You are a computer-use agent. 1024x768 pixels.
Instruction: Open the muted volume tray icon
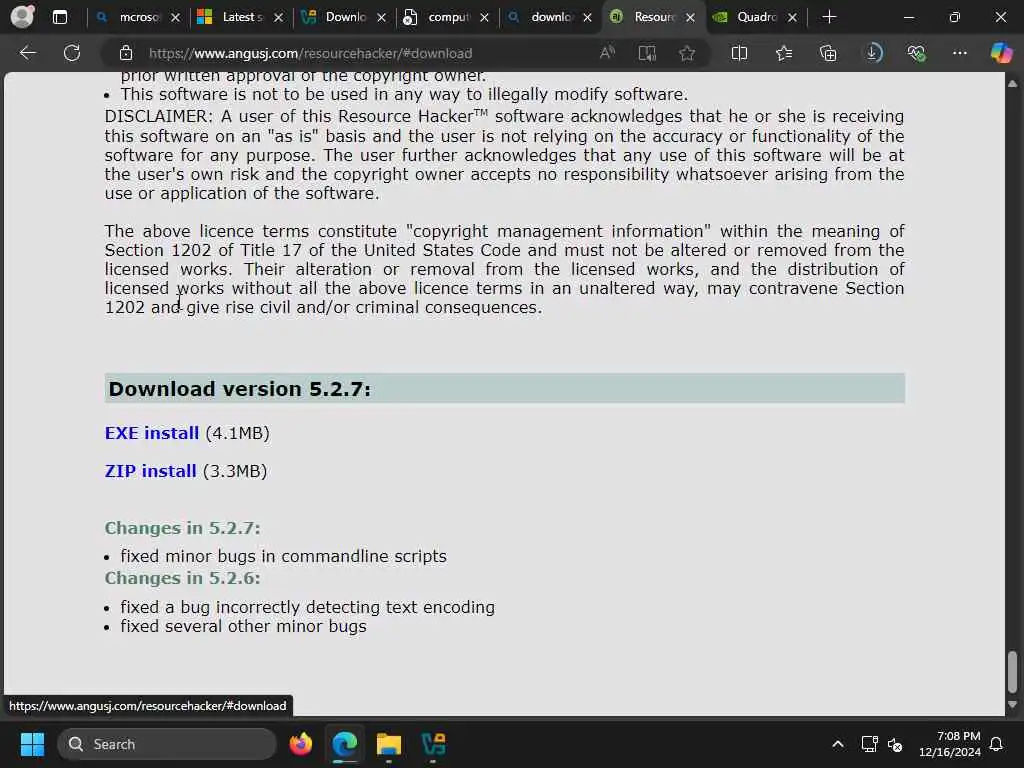[895, 744]
